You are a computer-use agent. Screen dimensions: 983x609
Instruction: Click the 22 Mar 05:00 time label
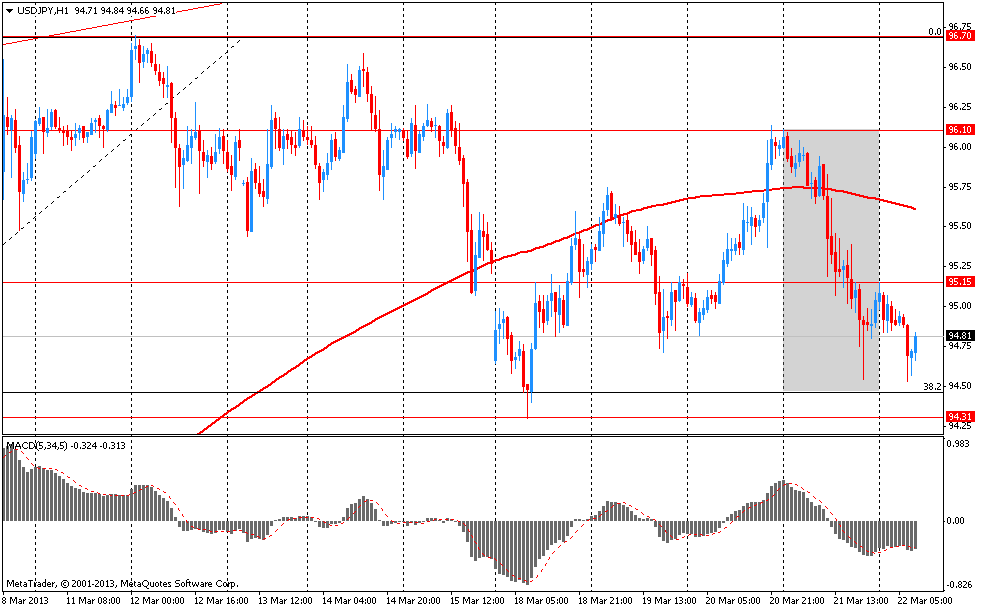[x=923, y=600]
